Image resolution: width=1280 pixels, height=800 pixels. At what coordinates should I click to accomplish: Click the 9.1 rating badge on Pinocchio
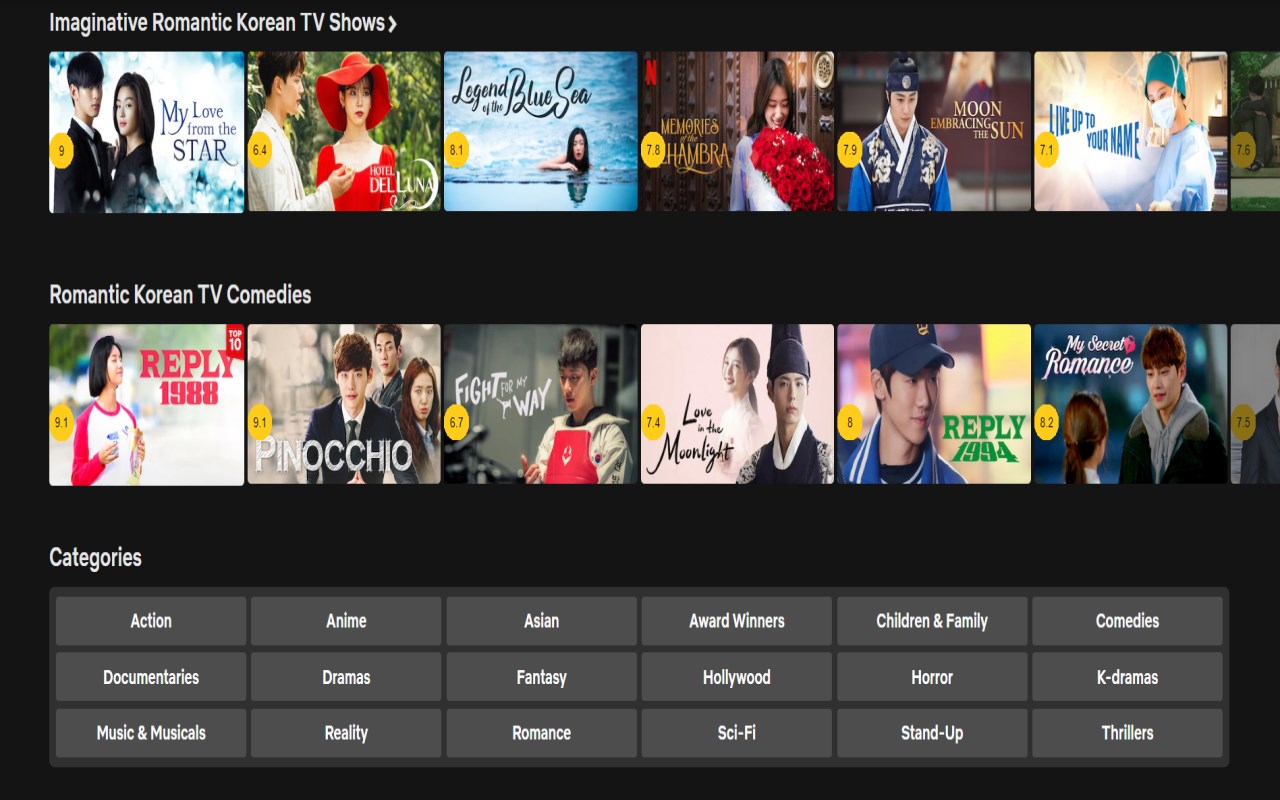[260, 423]
